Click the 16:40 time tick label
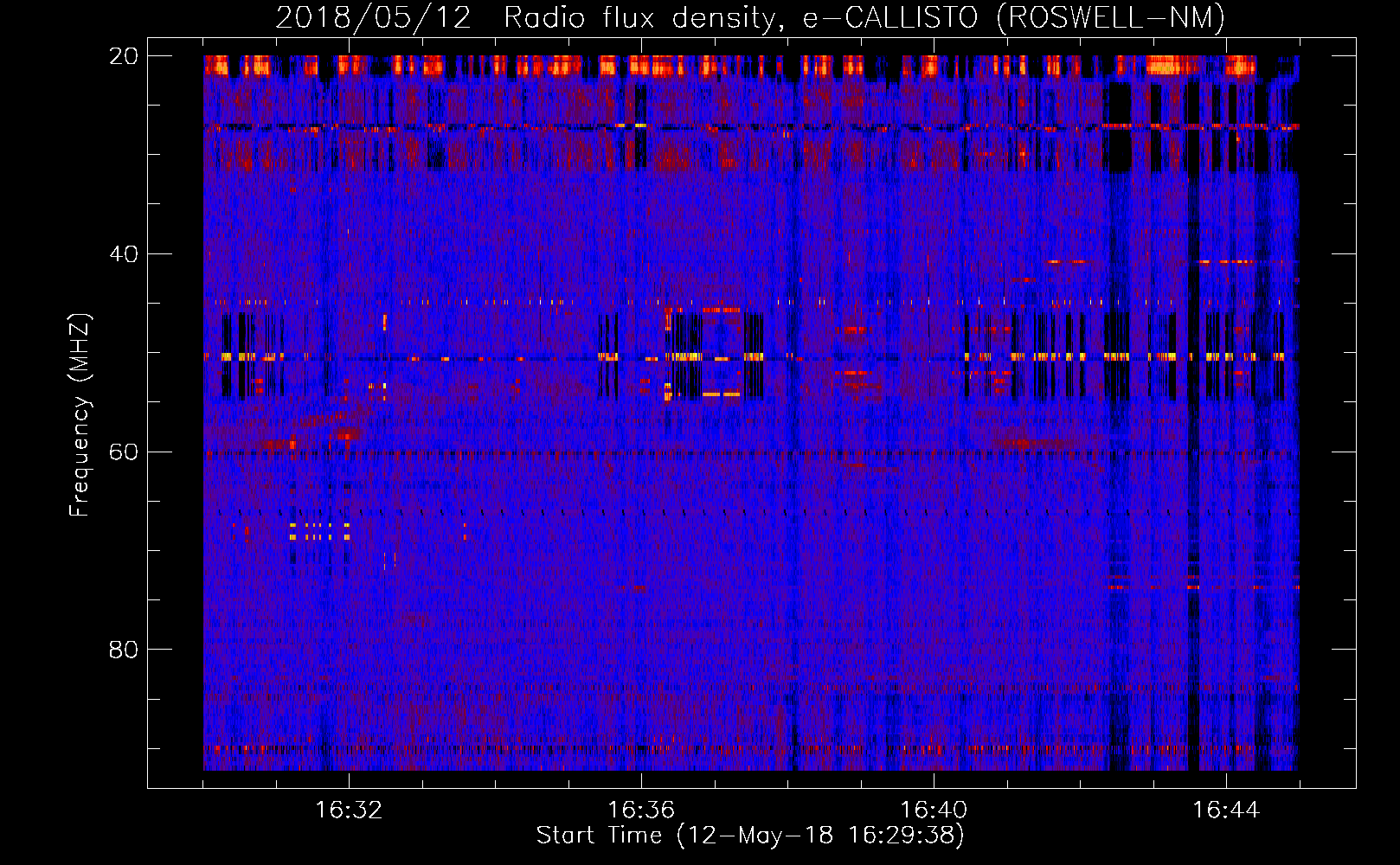 934,811
